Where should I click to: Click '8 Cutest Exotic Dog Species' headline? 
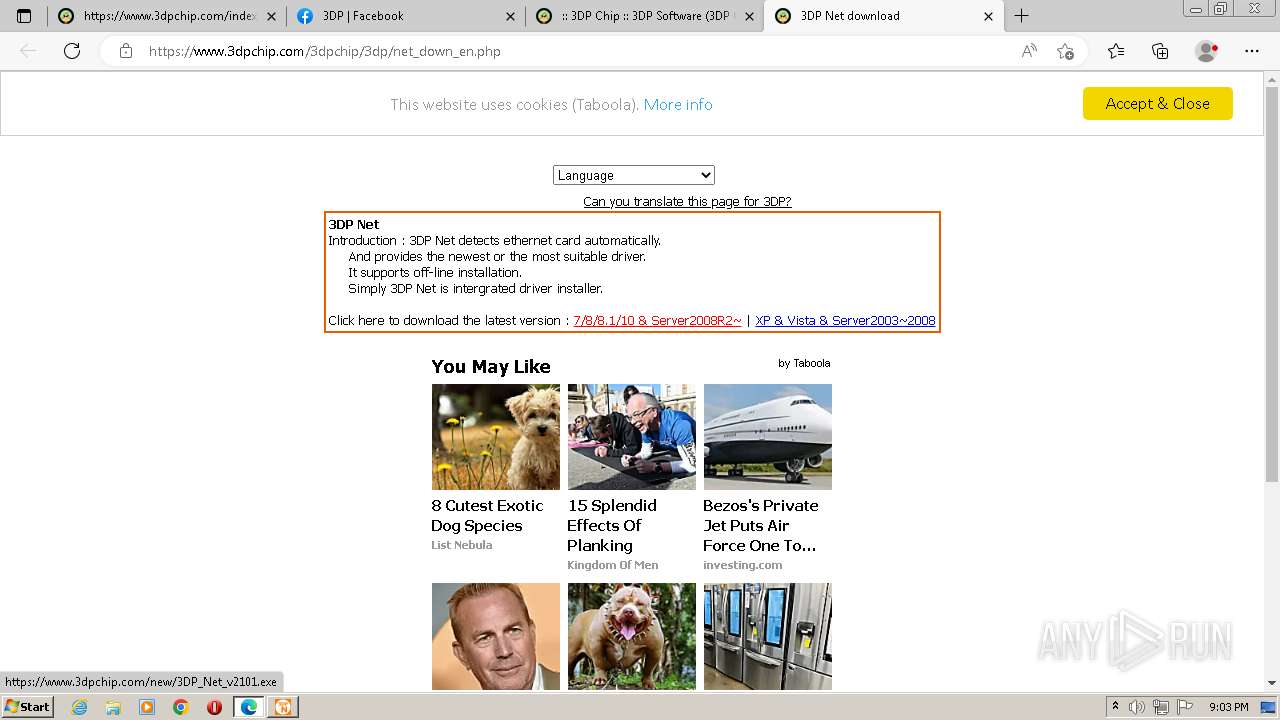click(488, 515)
